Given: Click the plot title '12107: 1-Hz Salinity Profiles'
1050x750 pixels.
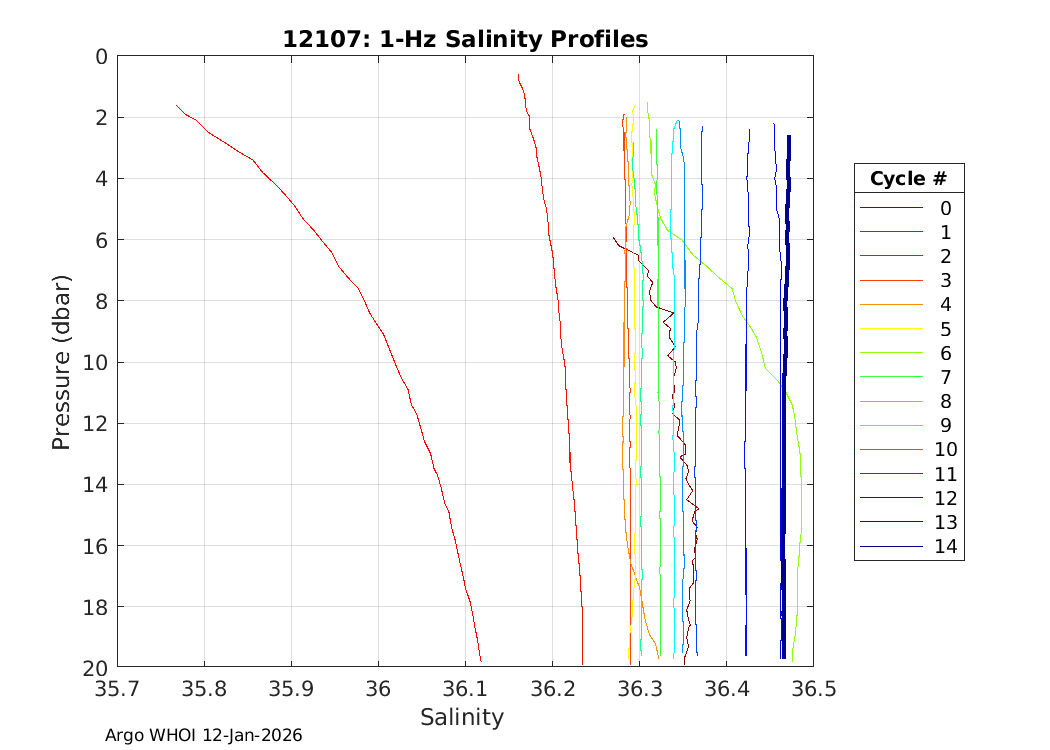Looking at the screenshot, I should [465, 39].
